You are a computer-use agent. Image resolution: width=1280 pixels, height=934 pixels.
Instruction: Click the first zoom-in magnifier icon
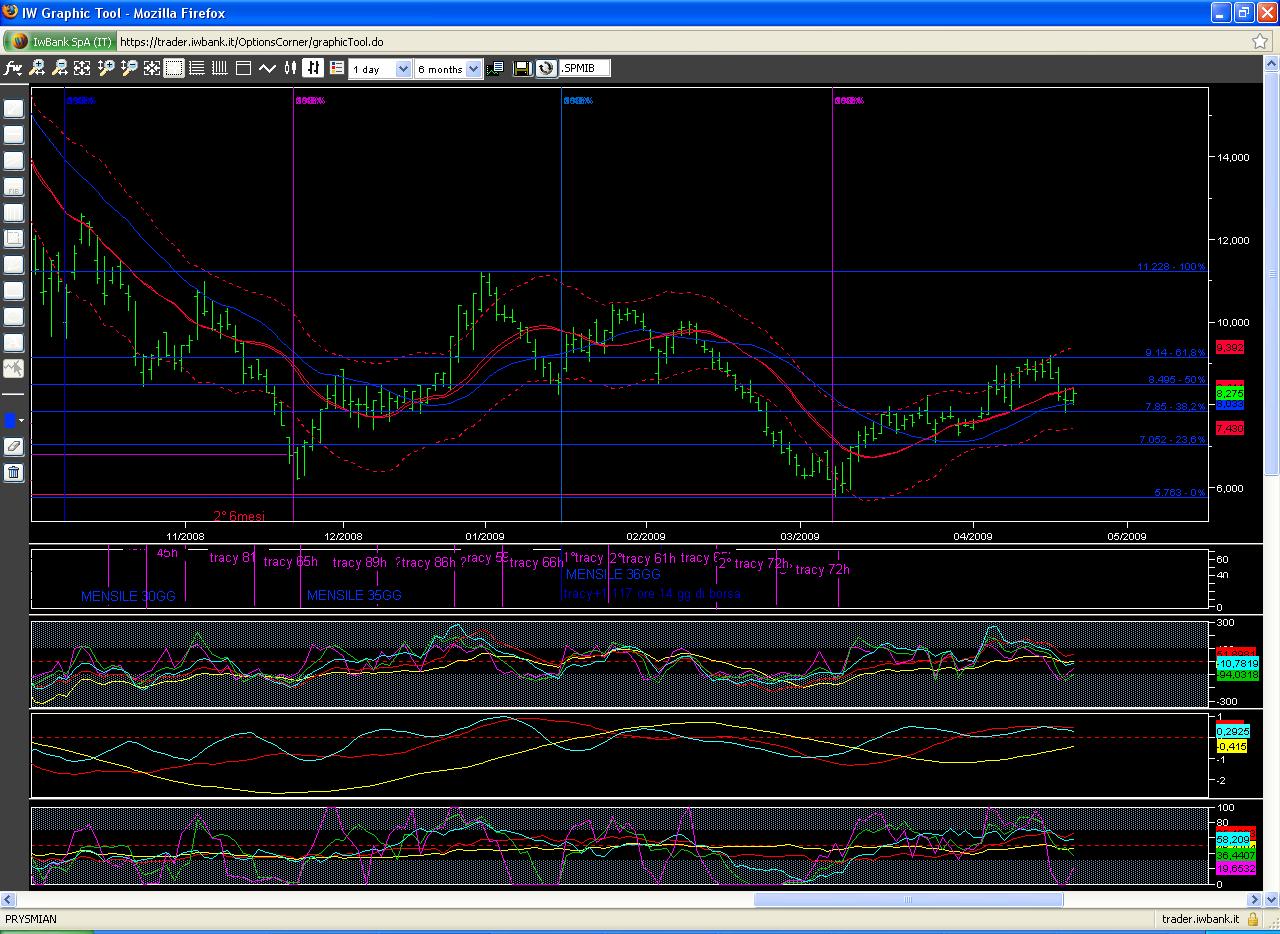click(37, 68)
